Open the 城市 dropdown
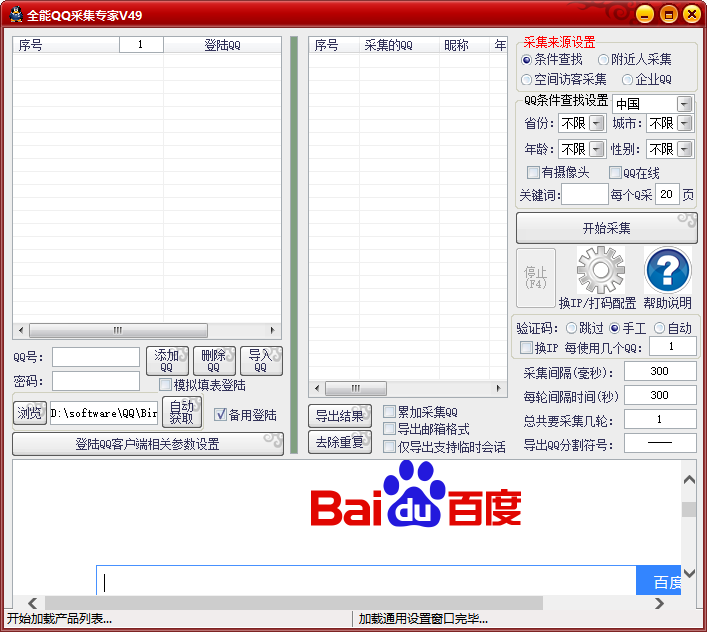 pos(684,123)
